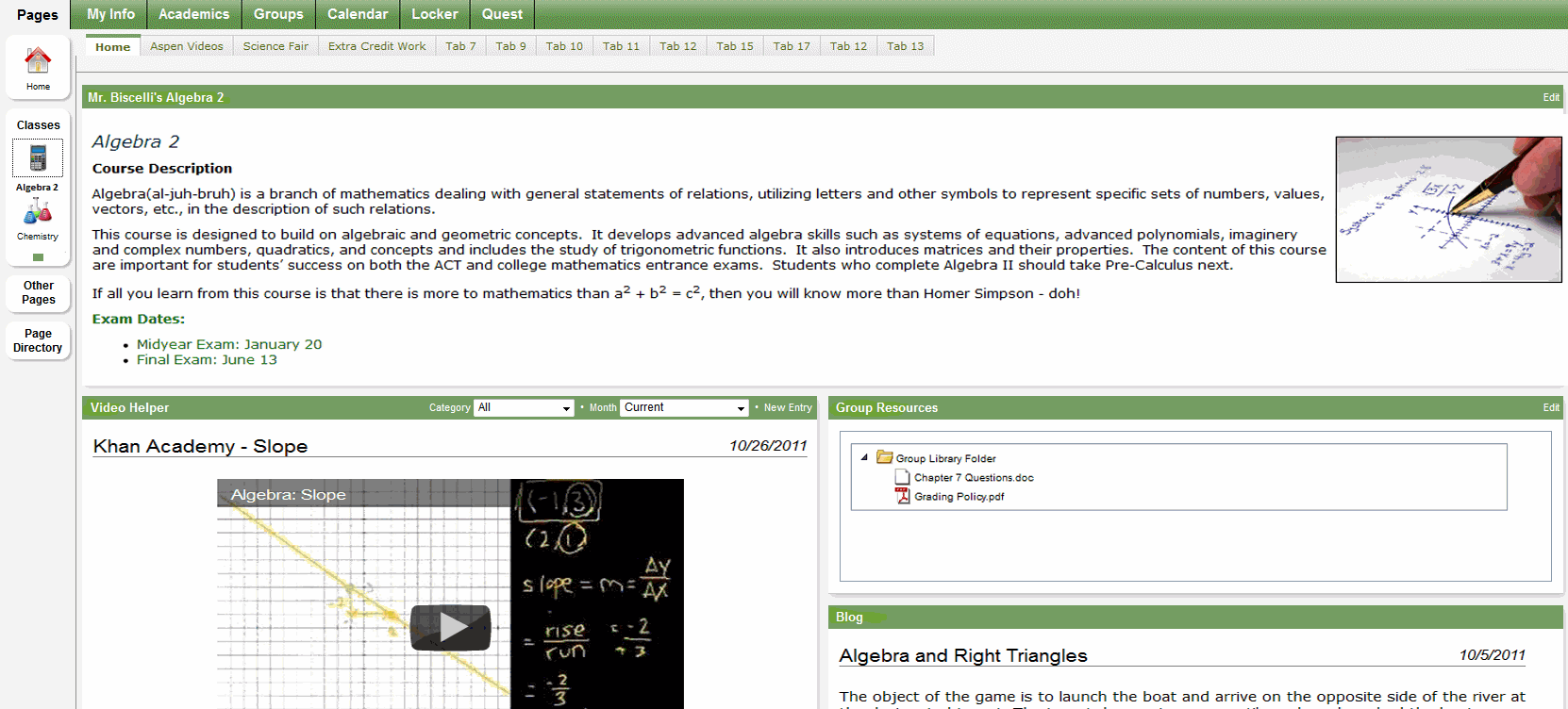The width and height of the screenshot is (1568, 709).
Task: Open the Algebra 2 calculator class icon
Action: click(38, 158)
